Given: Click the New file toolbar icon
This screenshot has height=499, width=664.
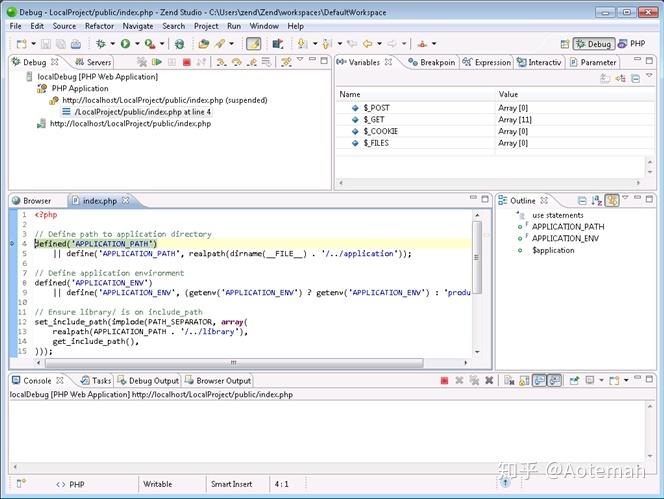Looking at the screenshot, I should 21,44.
